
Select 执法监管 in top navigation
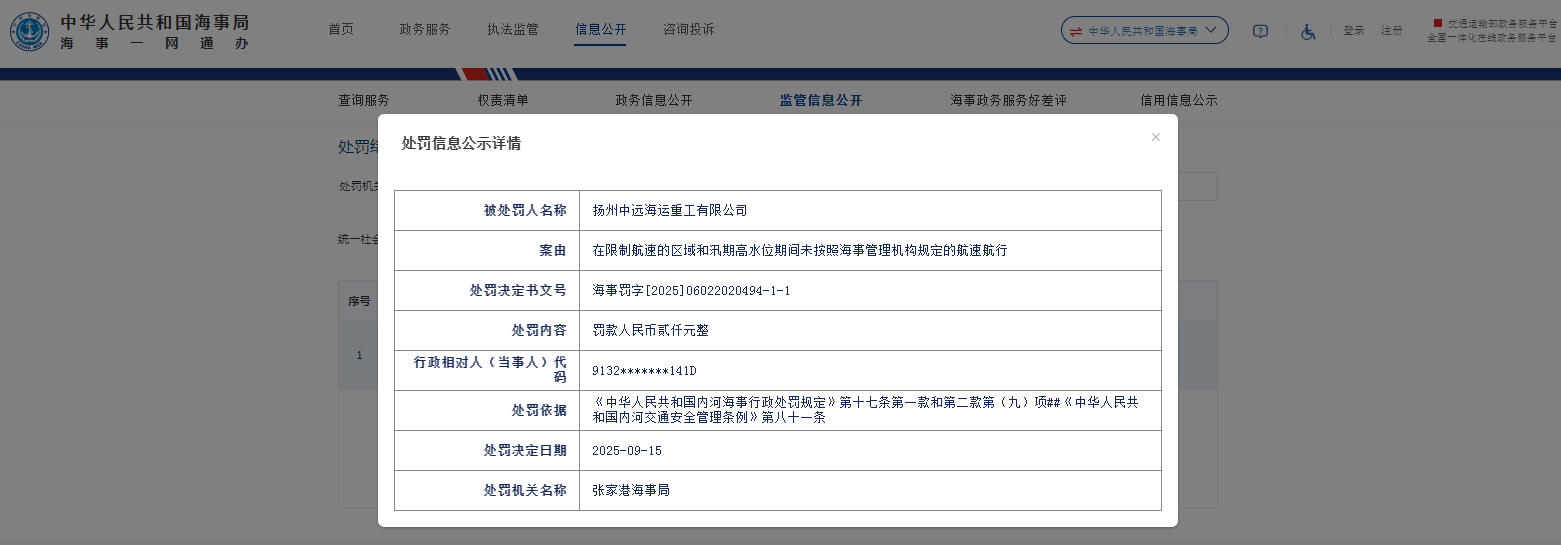click(513, 30)
